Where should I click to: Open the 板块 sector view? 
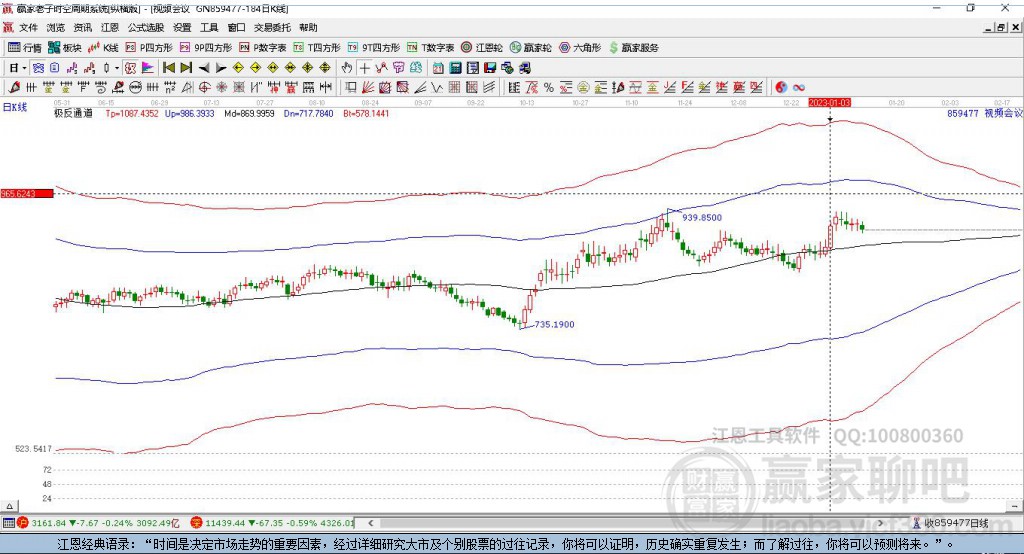pos(65,48)
